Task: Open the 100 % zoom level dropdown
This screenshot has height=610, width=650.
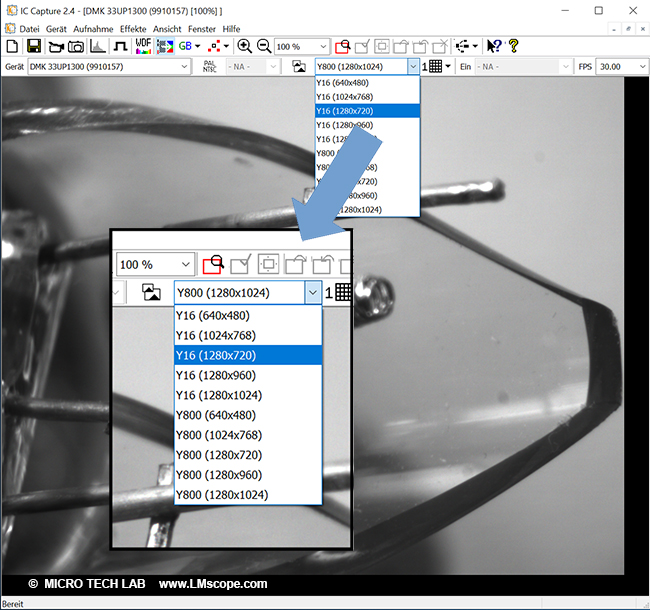Action: pos(321,47)
